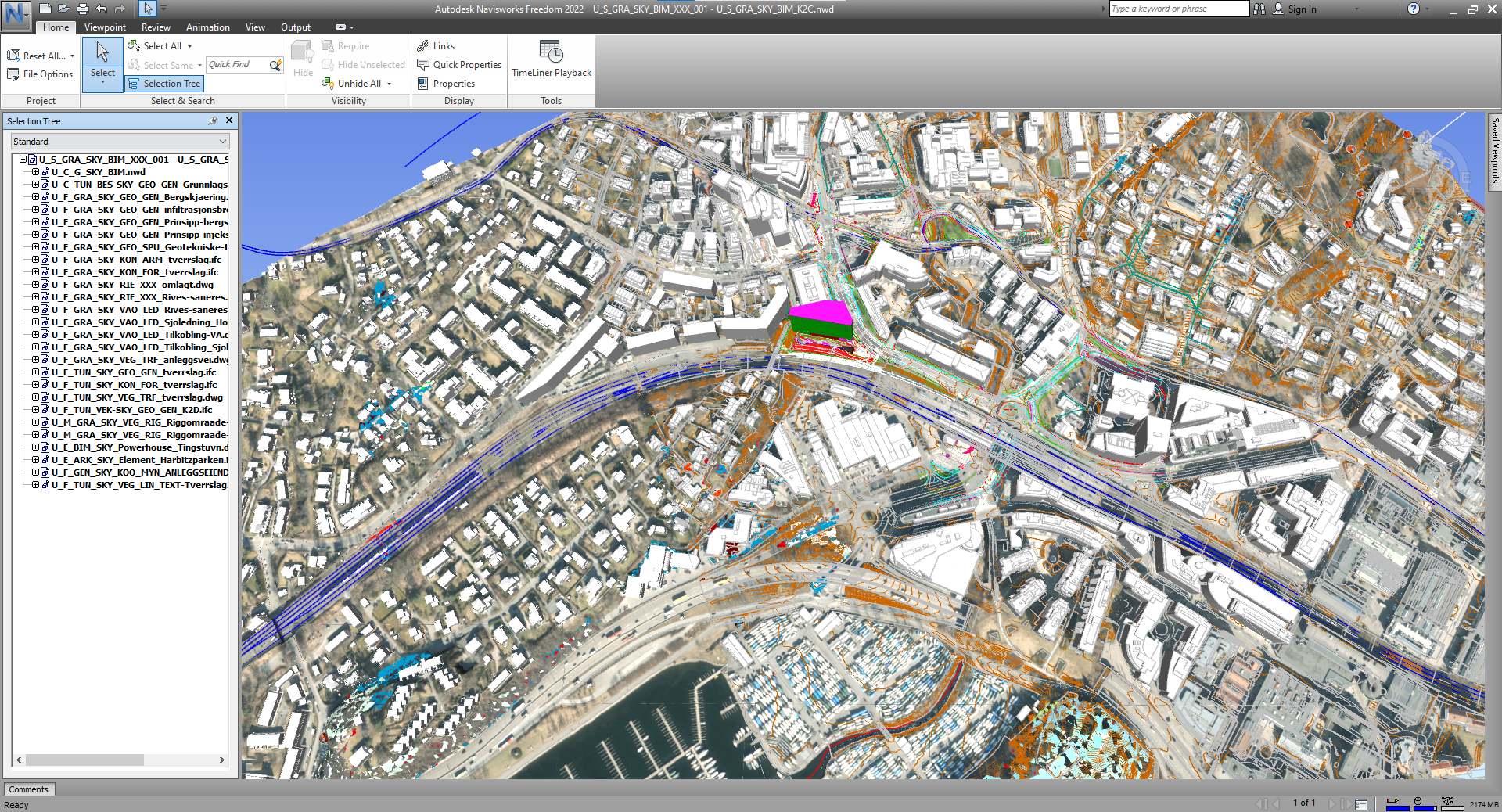
Task: Toggle auto-hide pin of Selection Tree panel
Action: click(213, 120)
